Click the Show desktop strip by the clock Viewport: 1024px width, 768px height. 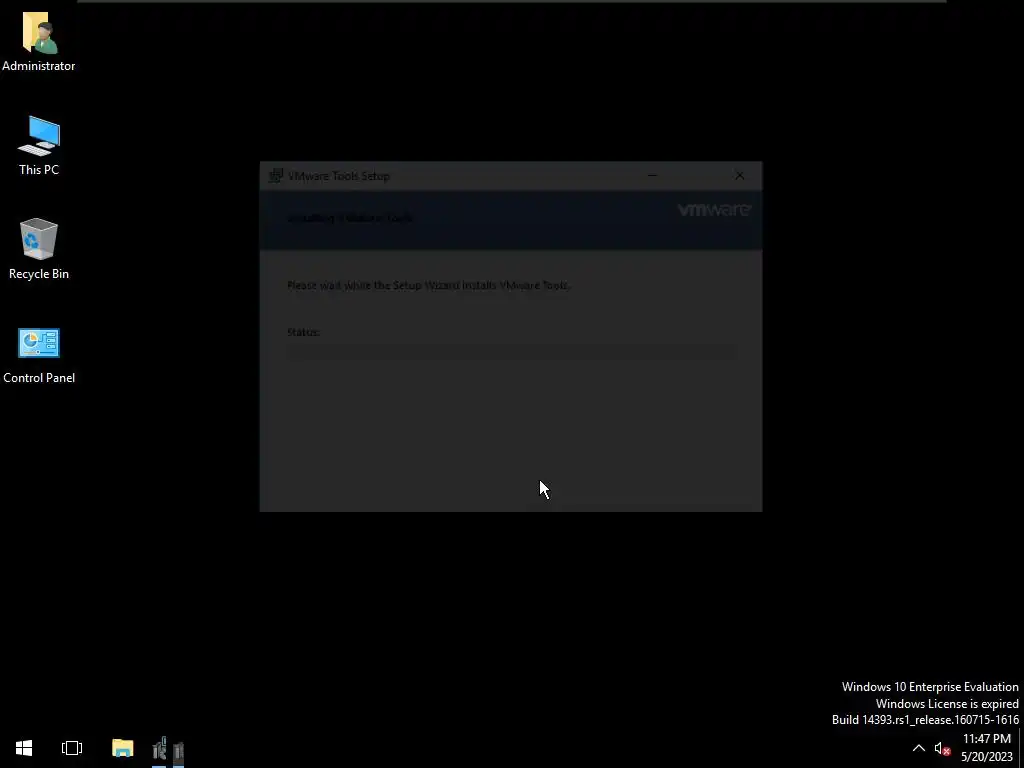tap(1021, 748)
